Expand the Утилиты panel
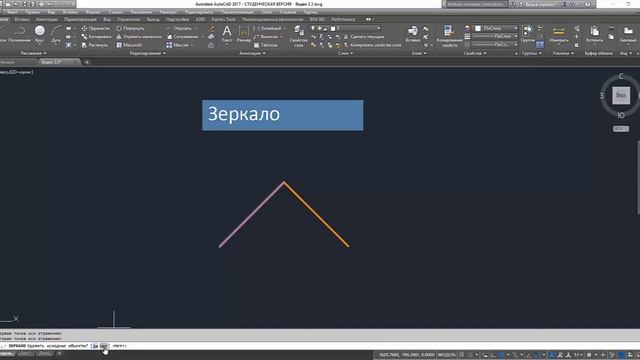This screenshot has width=640, height=360. tap(563, 53)
